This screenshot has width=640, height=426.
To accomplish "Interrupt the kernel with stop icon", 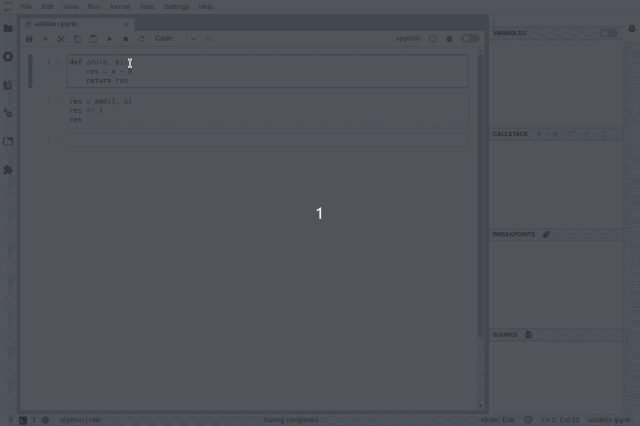I will [x=126, y=39].
